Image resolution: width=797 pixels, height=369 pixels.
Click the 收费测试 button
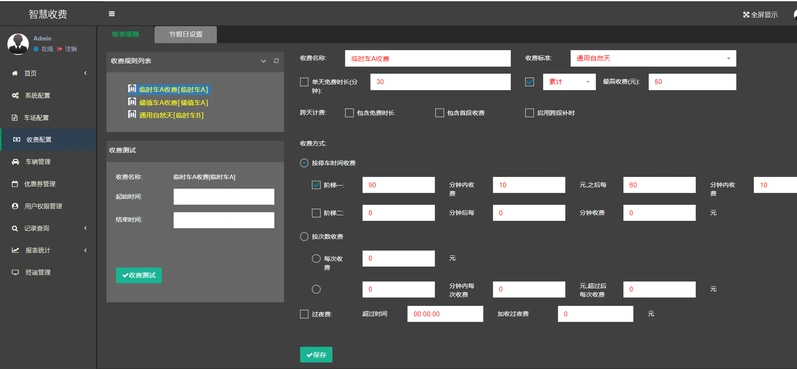pyautogui.click(x=139, y=275)
